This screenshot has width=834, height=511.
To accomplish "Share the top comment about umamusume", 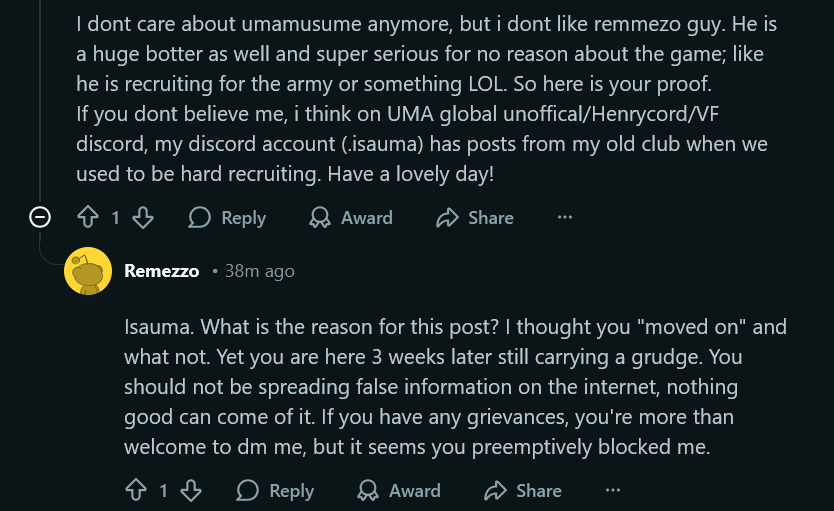I will click(475, 217).
